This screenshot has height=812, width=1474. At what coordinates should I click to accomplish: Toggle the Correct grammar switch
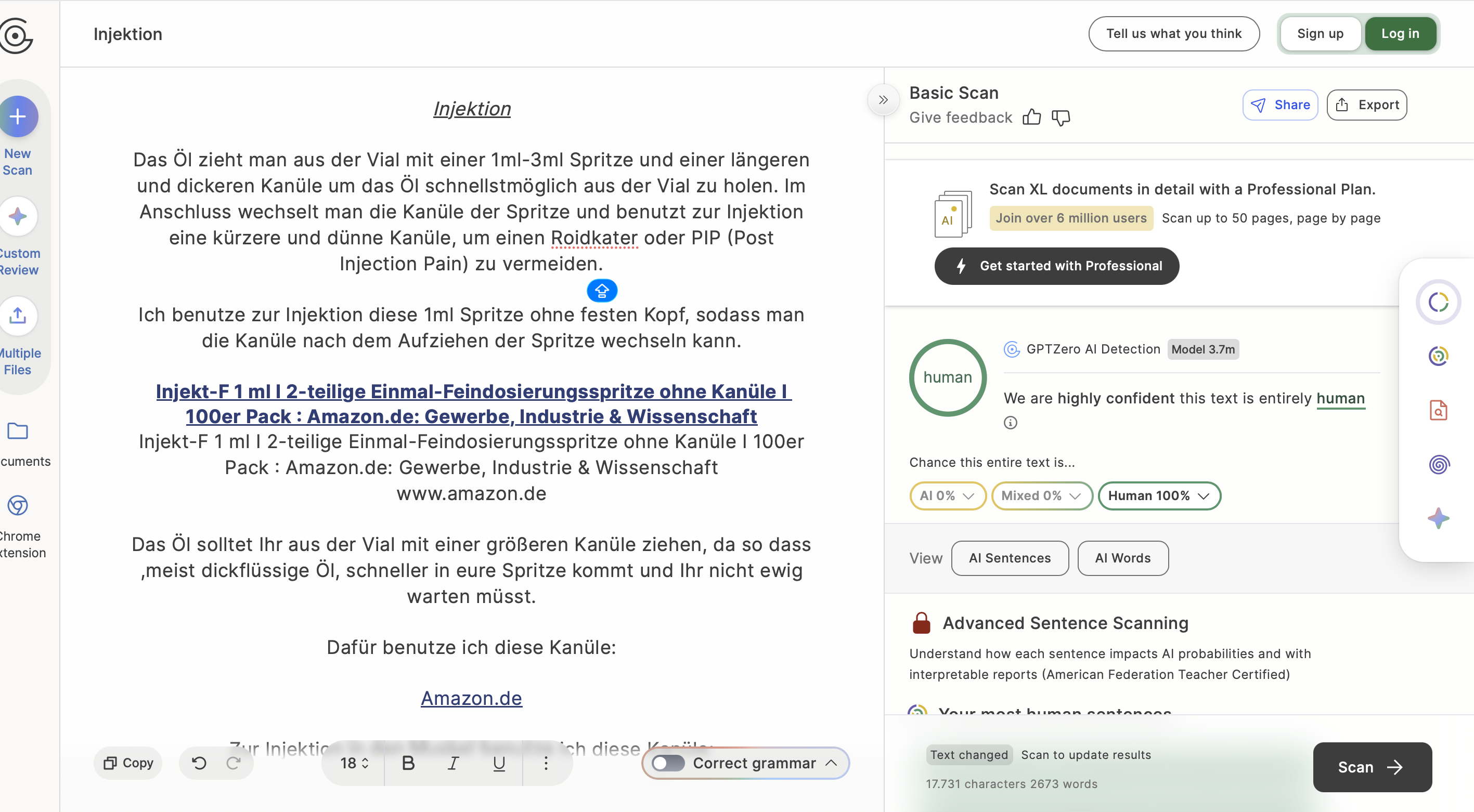[x=668, y=763]
